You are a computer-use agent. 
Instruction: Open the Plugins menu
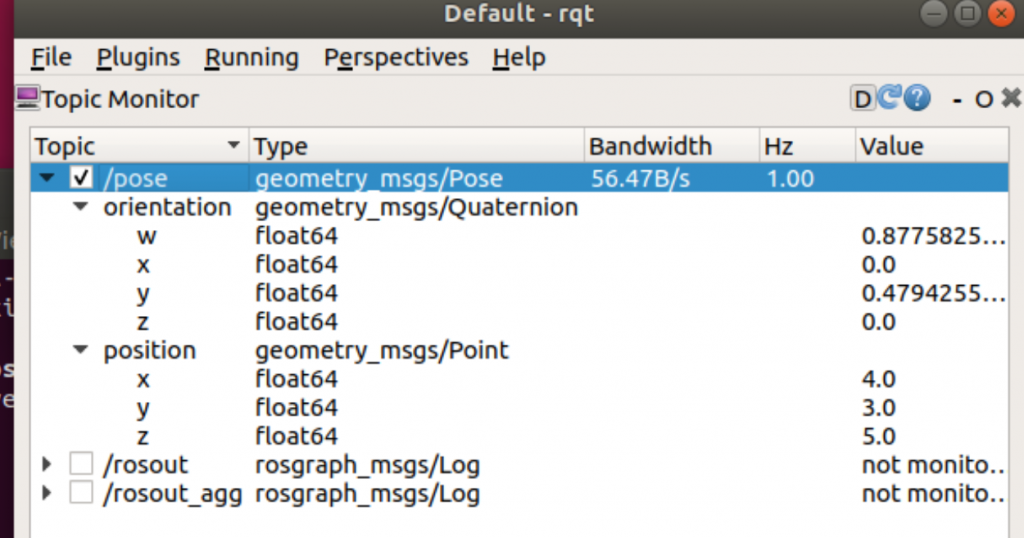click(138, 58)
